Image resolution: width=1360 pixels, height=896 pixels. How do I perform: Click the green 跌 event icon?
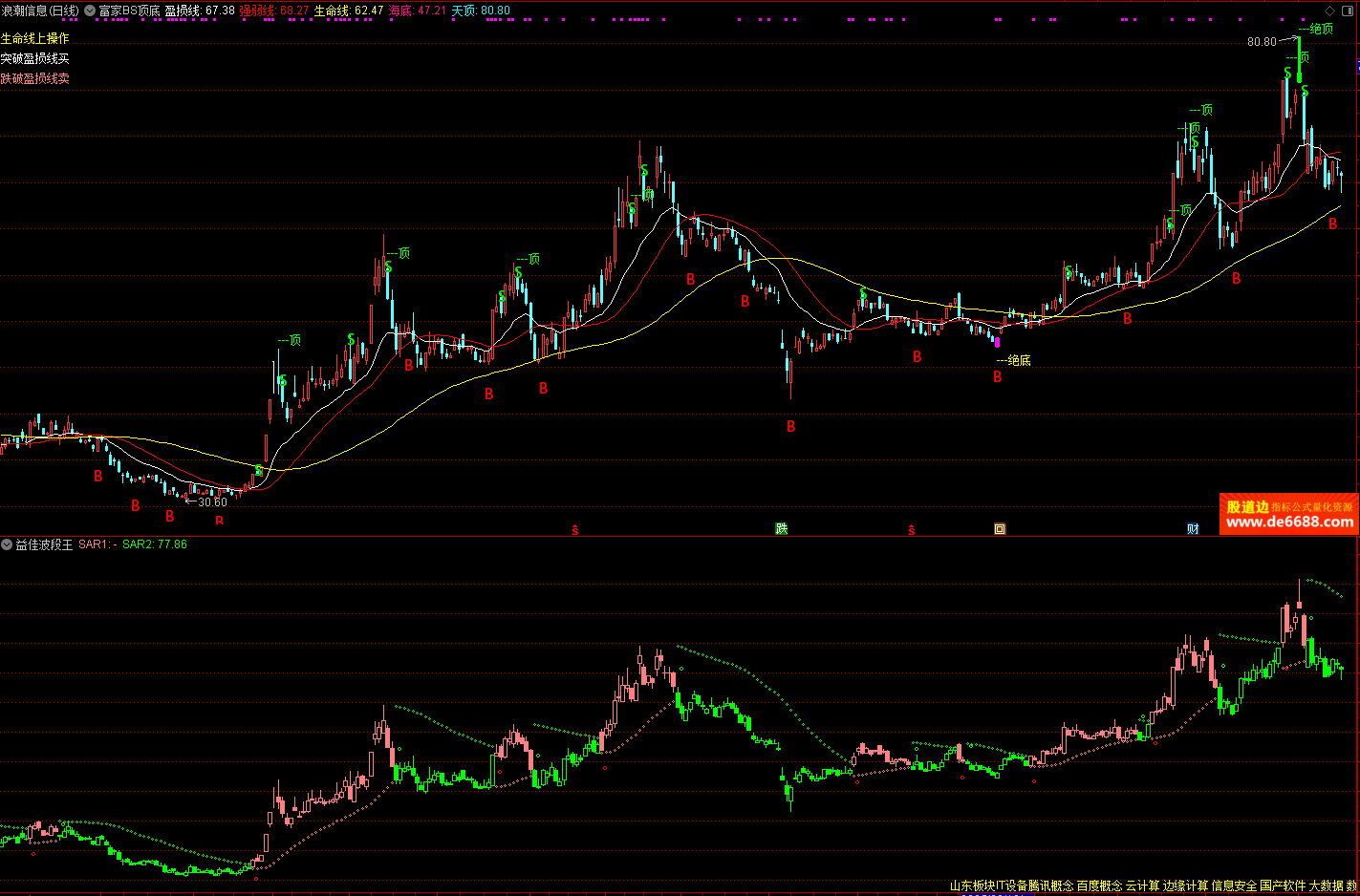tap(781, 528)
